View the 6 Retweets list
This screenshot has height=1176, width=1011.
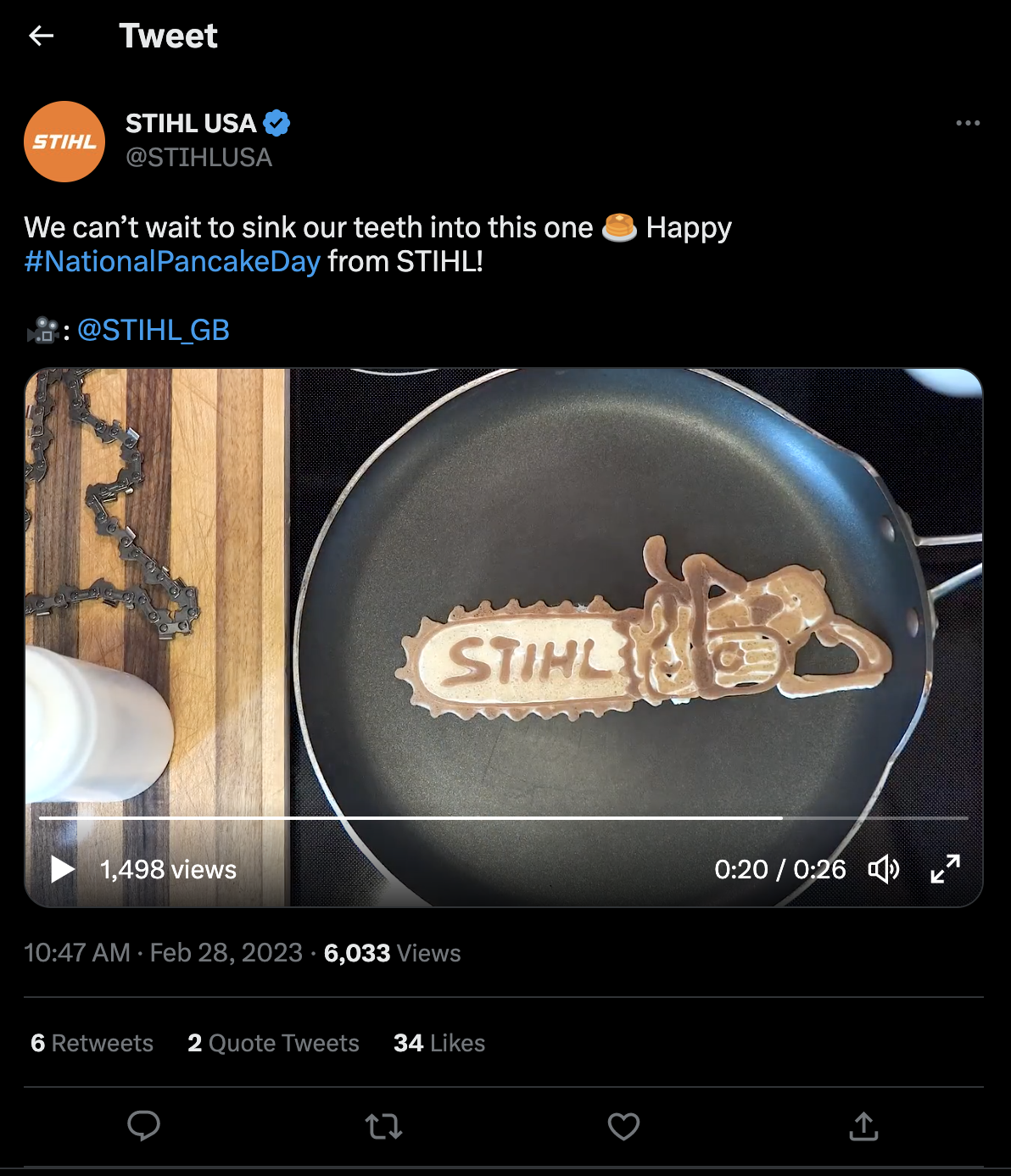click(92, 1043)
